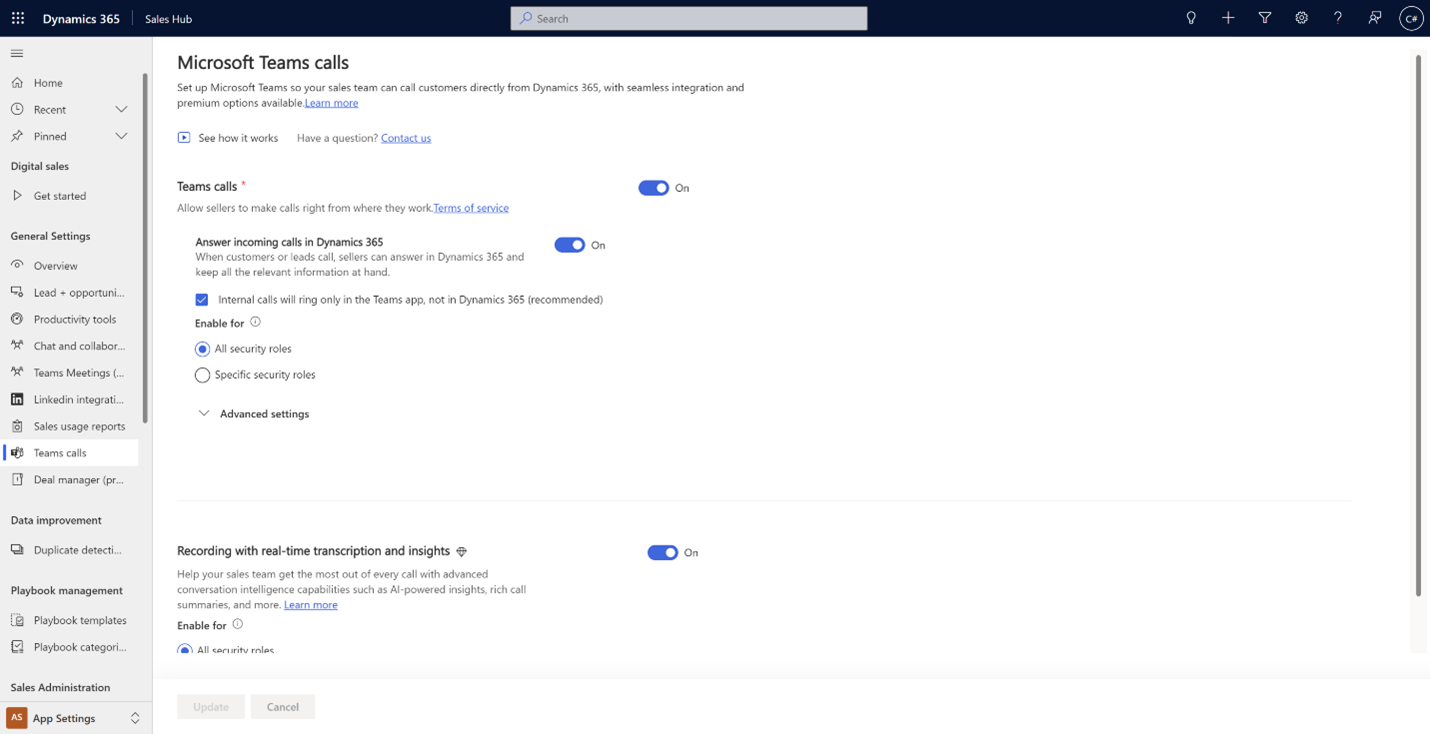This screenshot has width=1430, height=734.
Task: Click the Teams Meetings icon
Action: [17, 372]
